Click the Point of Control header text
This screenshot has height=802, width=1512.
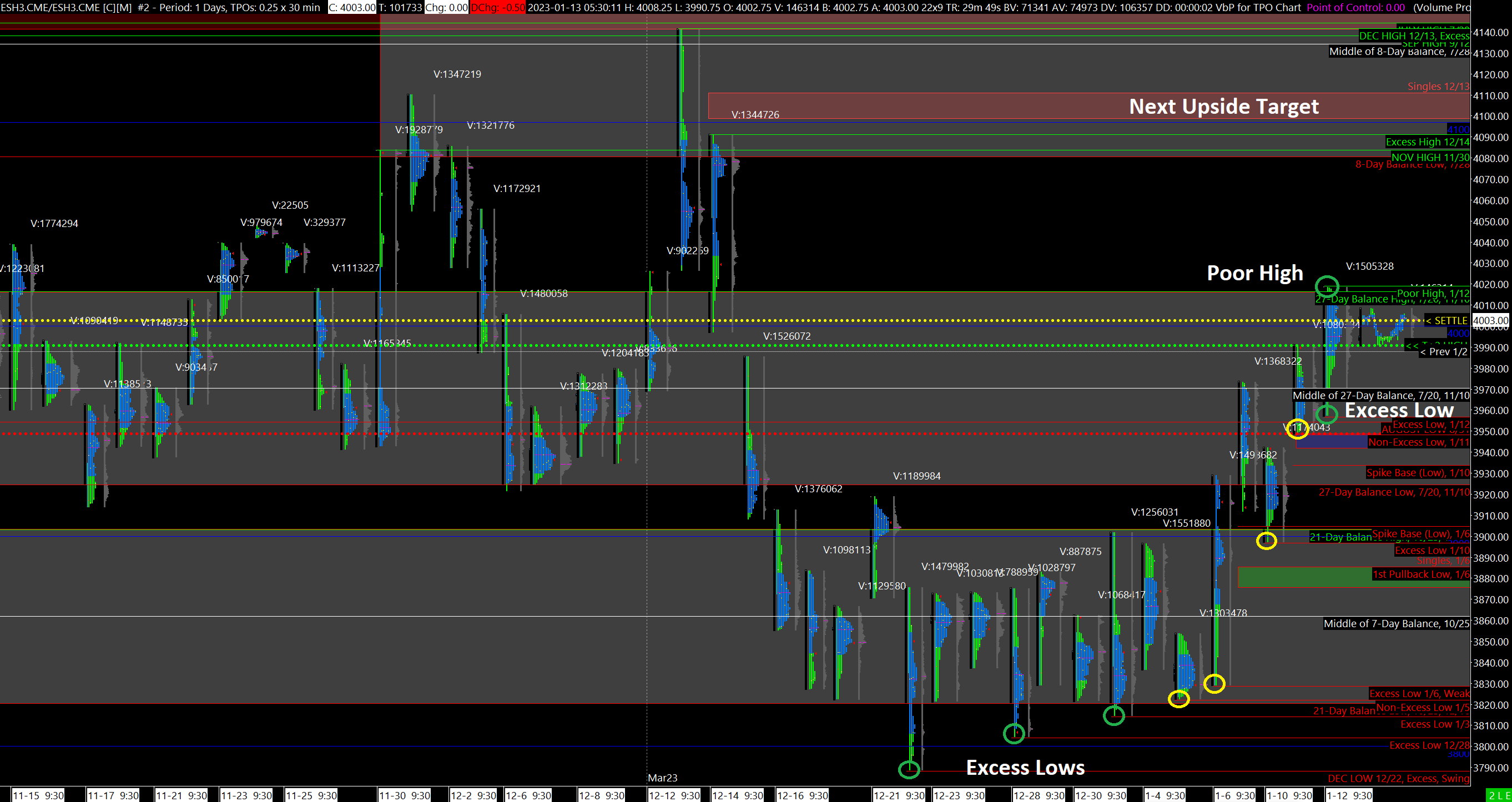[x=1355, y=7]
